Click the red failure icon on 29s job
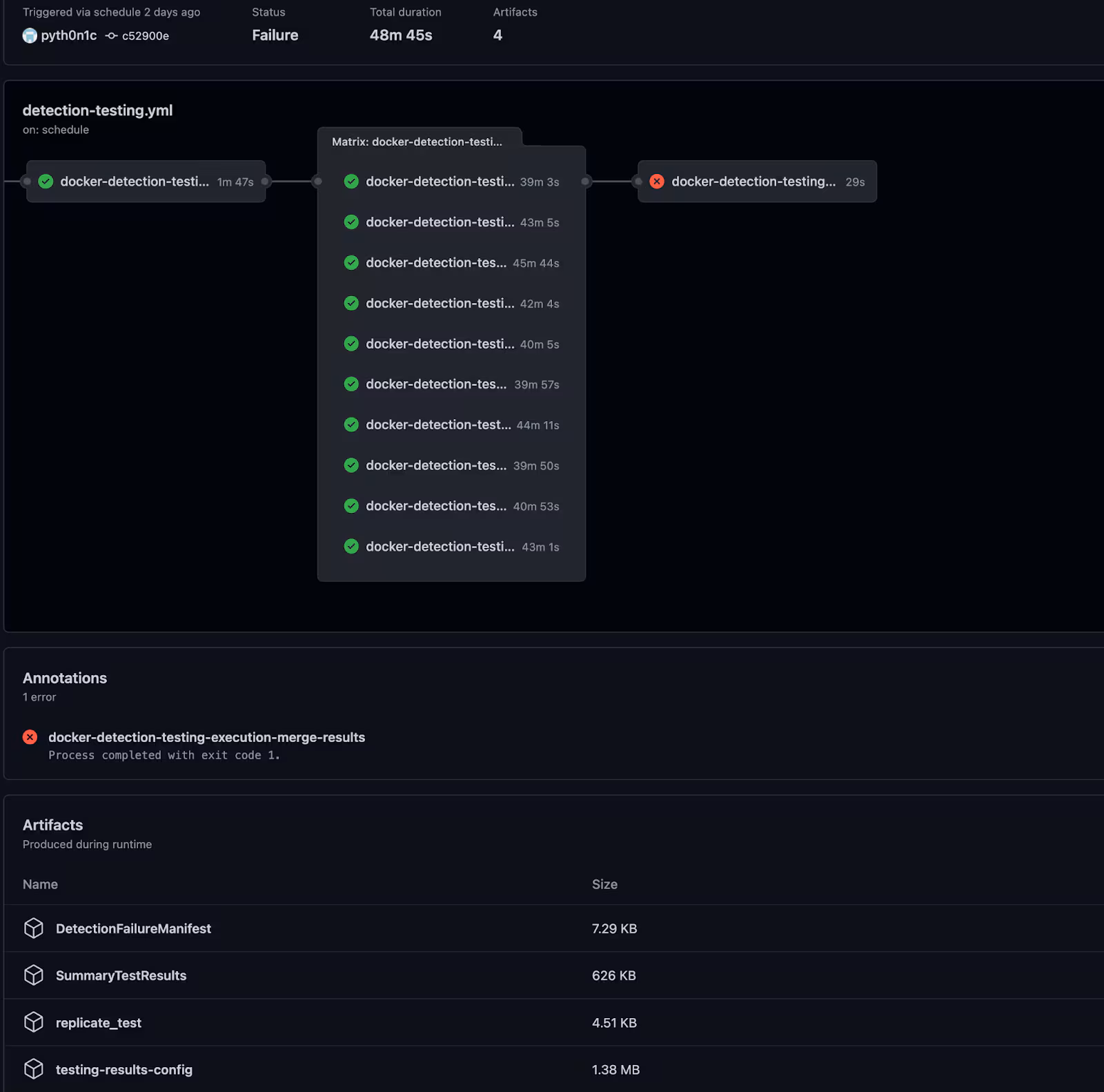Image resolution: width=1104 pixels, height=1092 pixels. [x=657, y=182]
